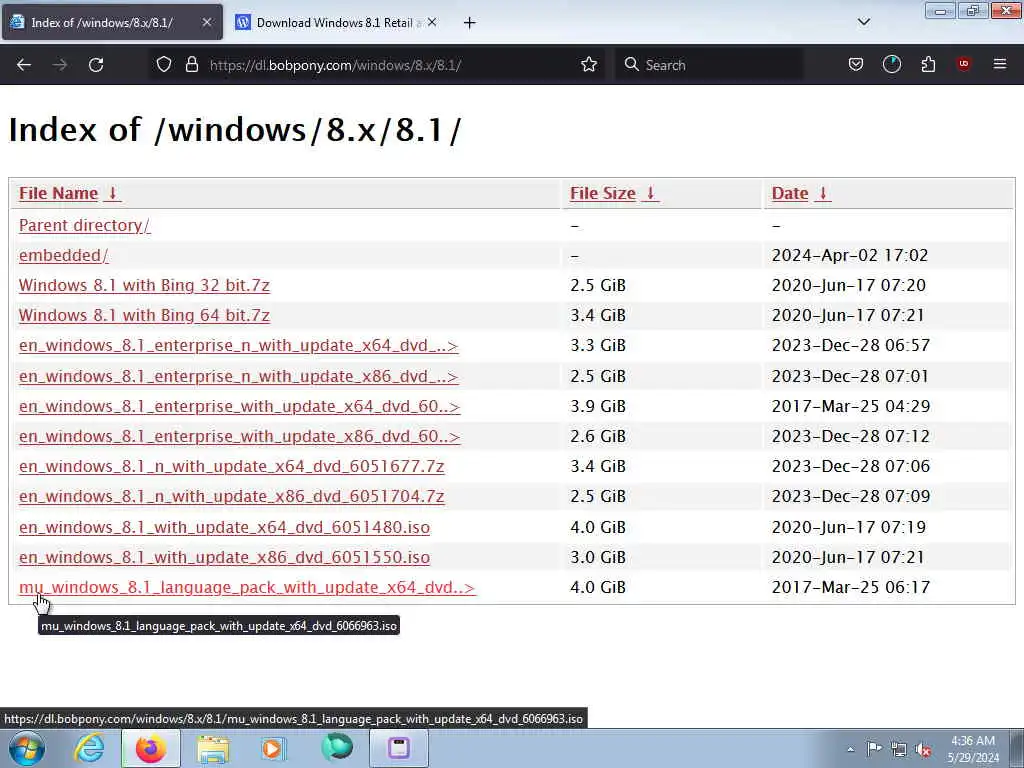Show hidden system tray icons arrow

click(850, 749)
